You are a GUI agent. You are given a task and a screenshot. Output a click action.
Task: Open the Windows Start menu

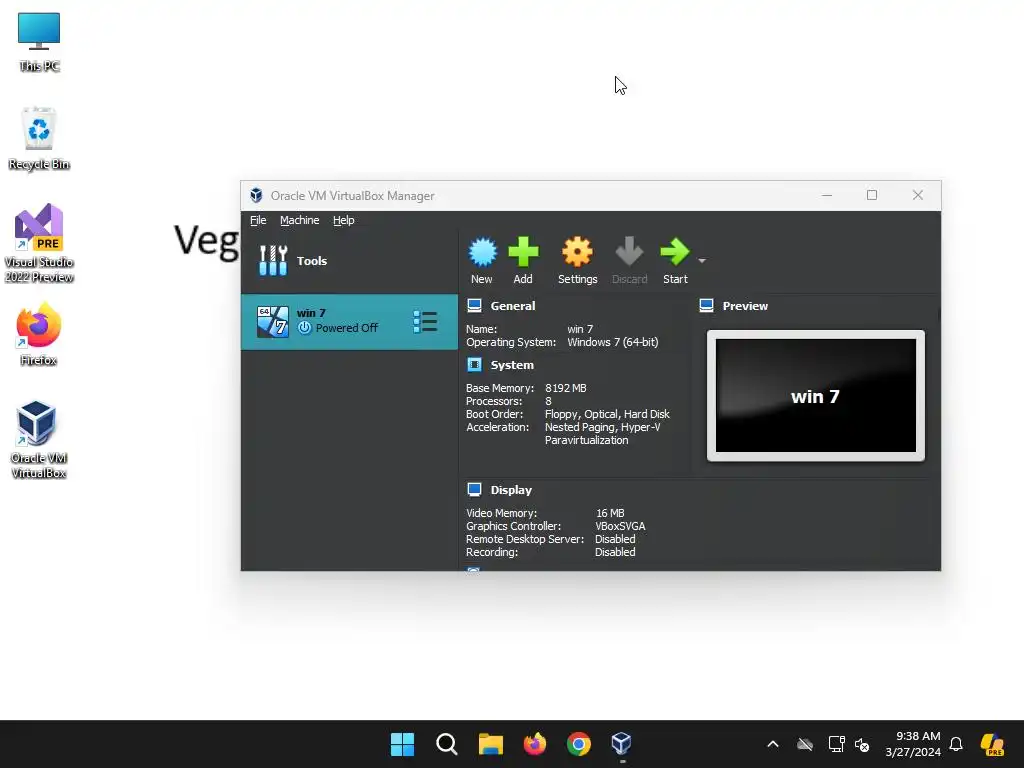point(402,744)
